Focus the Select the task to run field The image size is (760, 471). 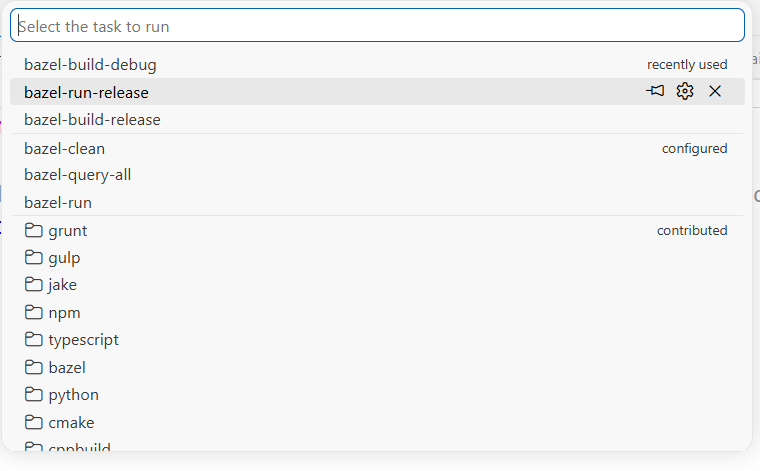(377, 25)
